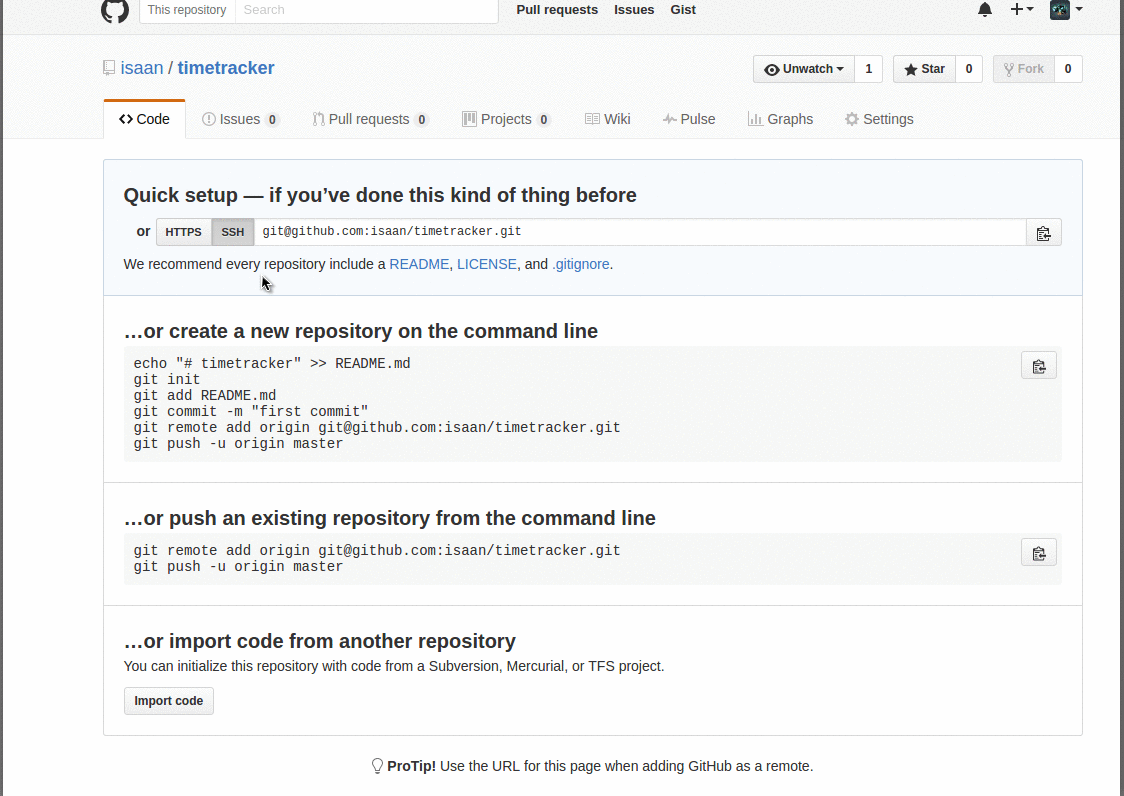Open the timetracker repository link
Screen dimensions: 1124x796
tap(226, 68)
